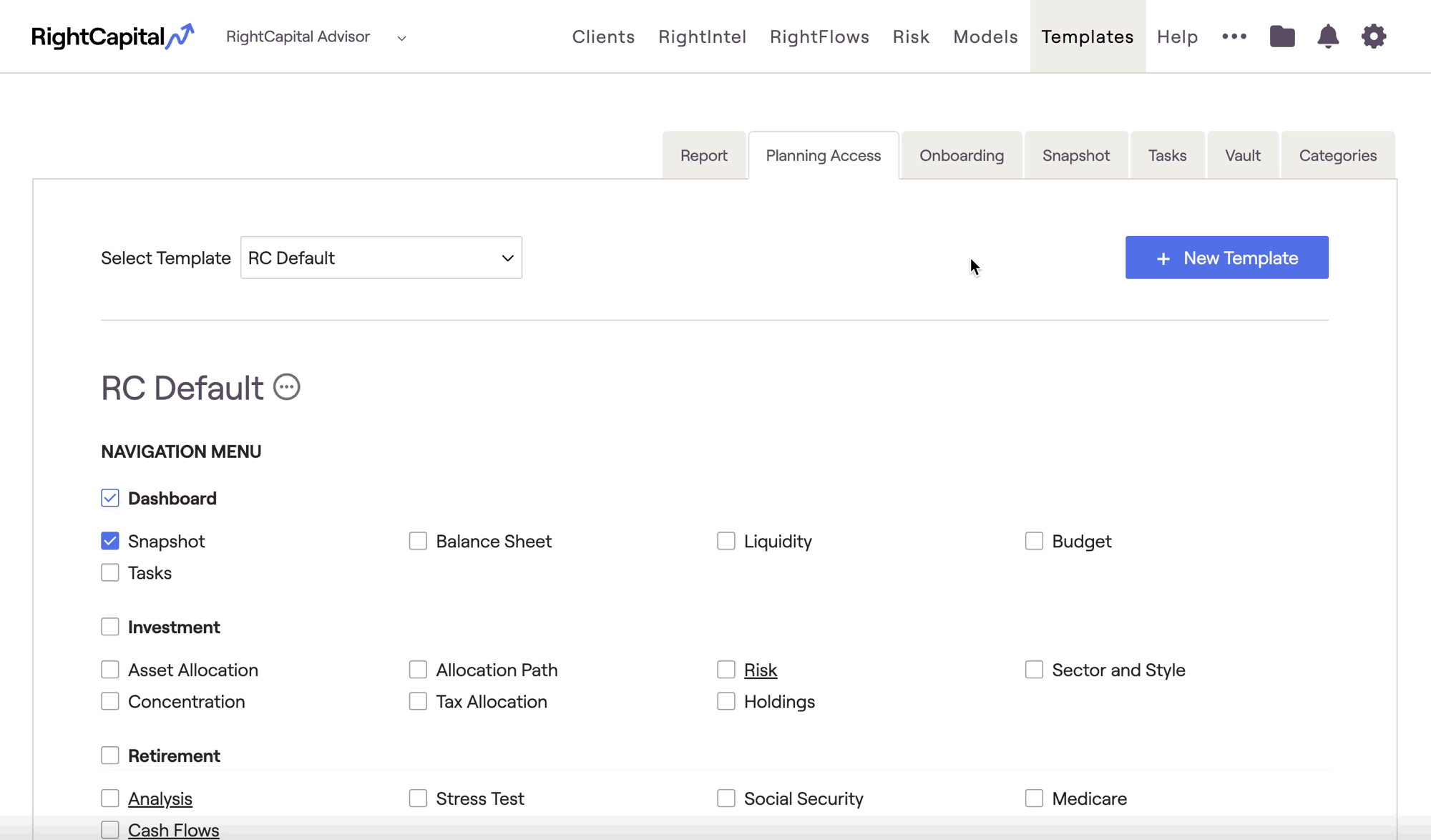The width and height of the screenshot is (1431, 840).
Task: Click the RC Default page heading
Action: click(x=182, y=388)
